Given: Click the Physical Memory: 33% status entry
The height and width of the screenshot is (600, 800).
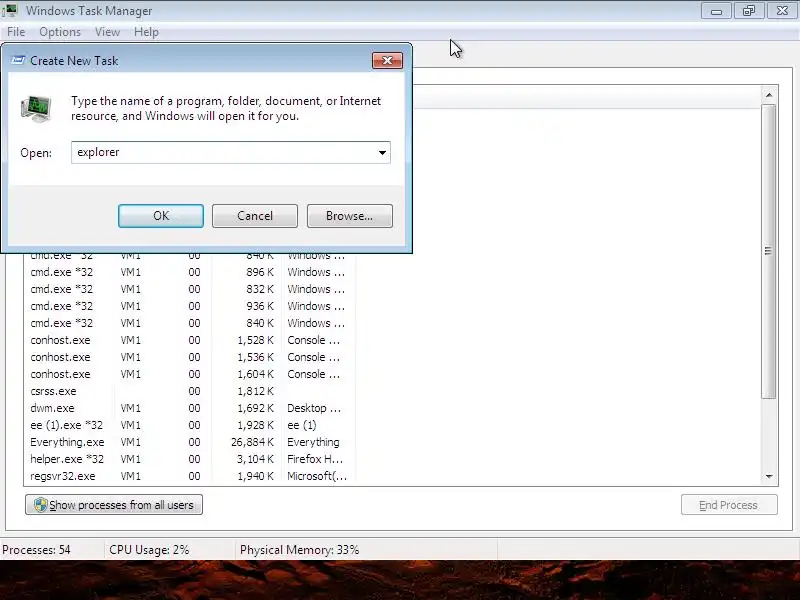Looking at the screenshot, I should 299,550.
